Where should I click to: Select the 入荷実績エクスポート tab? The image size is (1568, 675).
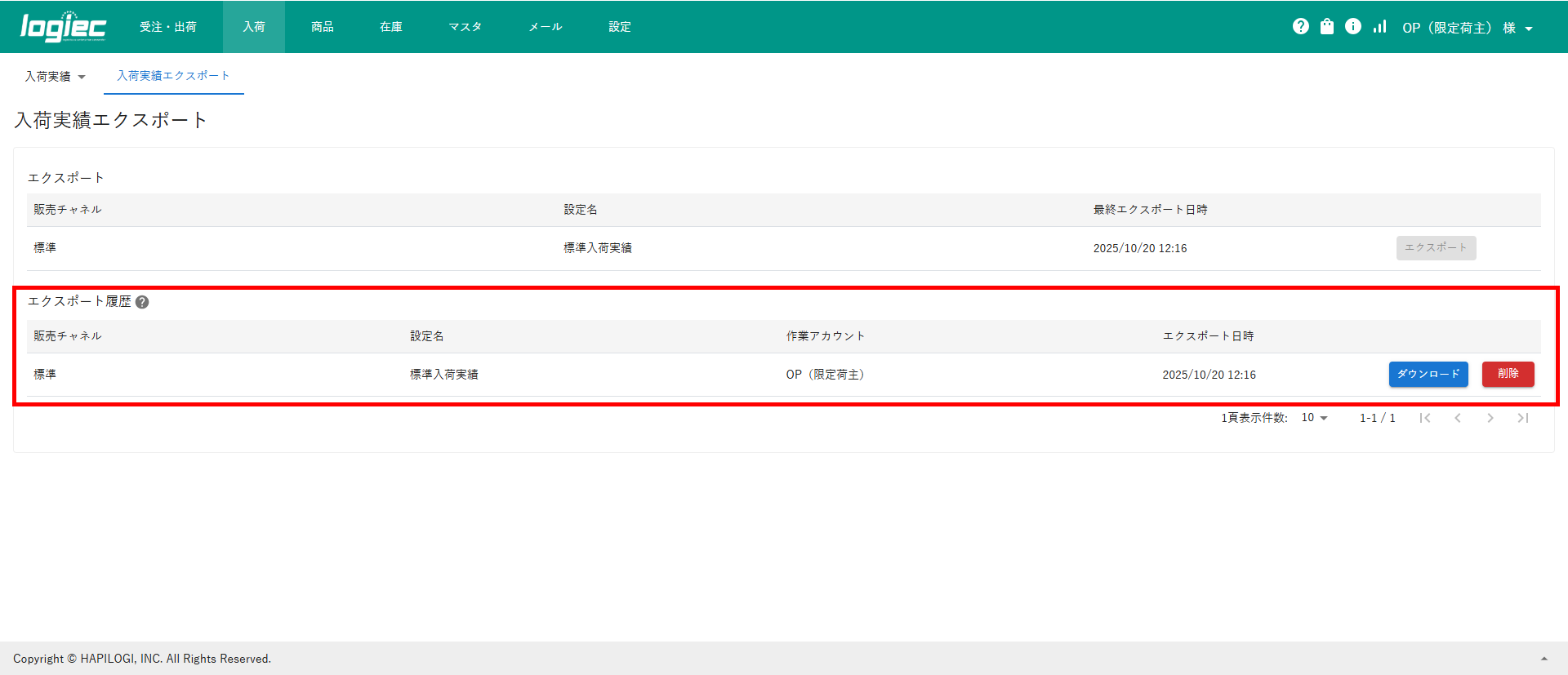pyautogui.click(x=173, y=76)
